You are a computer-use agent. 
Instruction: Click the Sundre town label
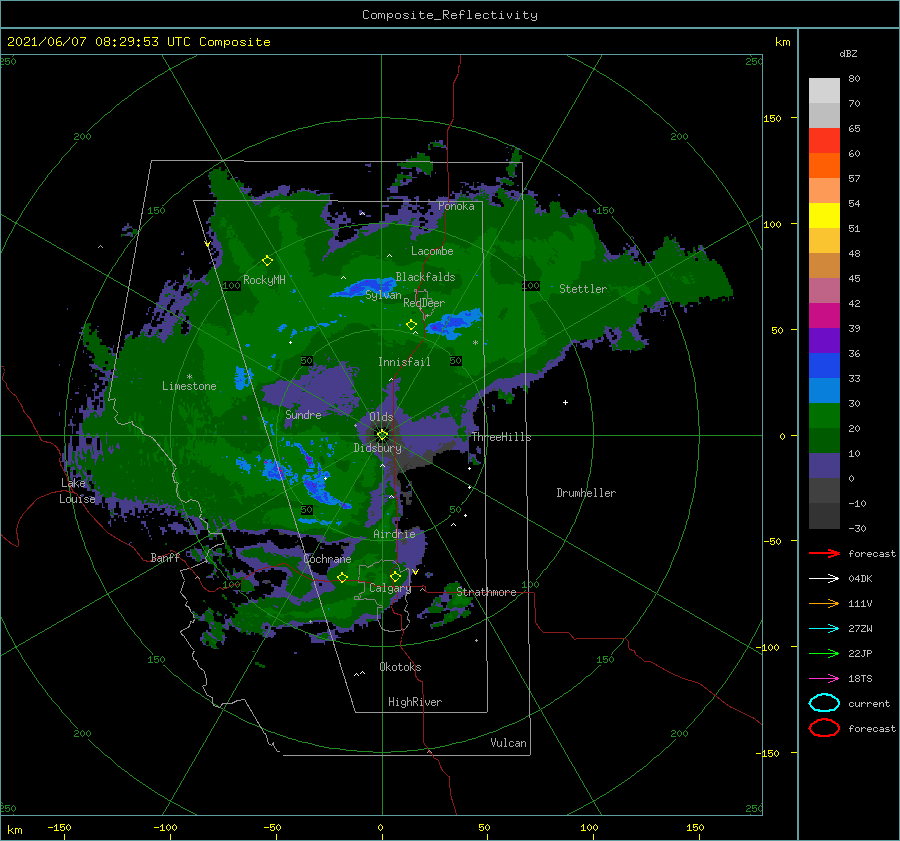point(303,414)
